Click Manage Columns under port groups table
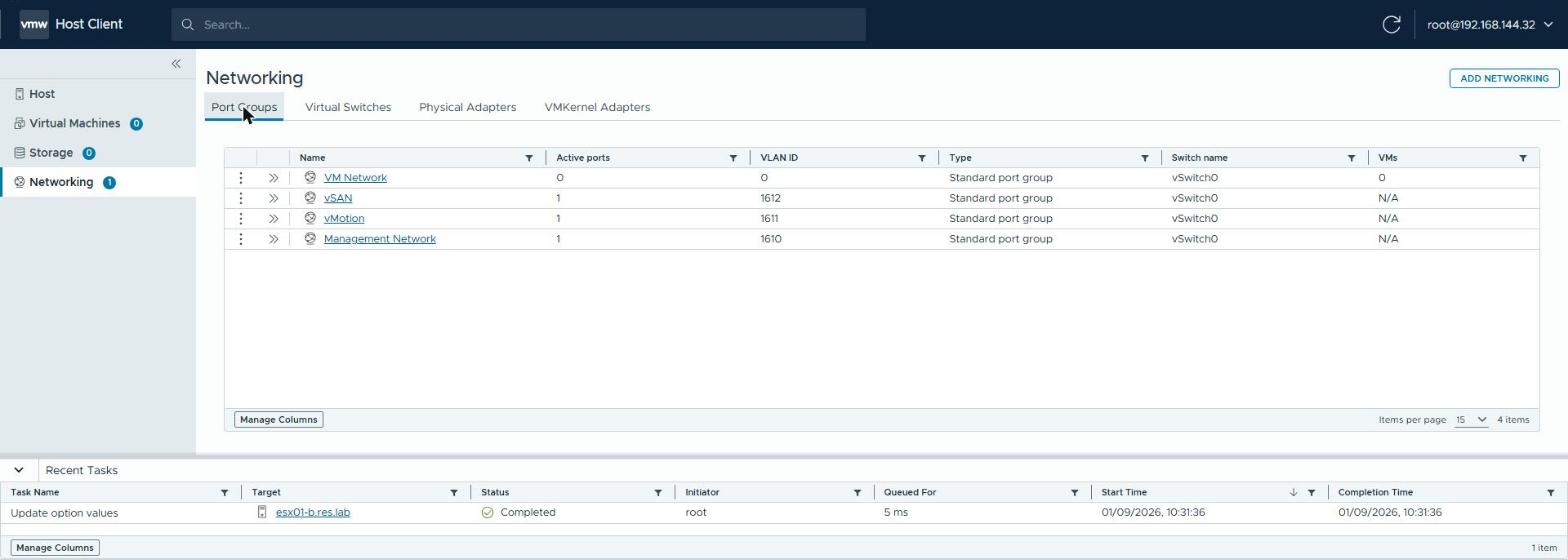 pos(279,420)
